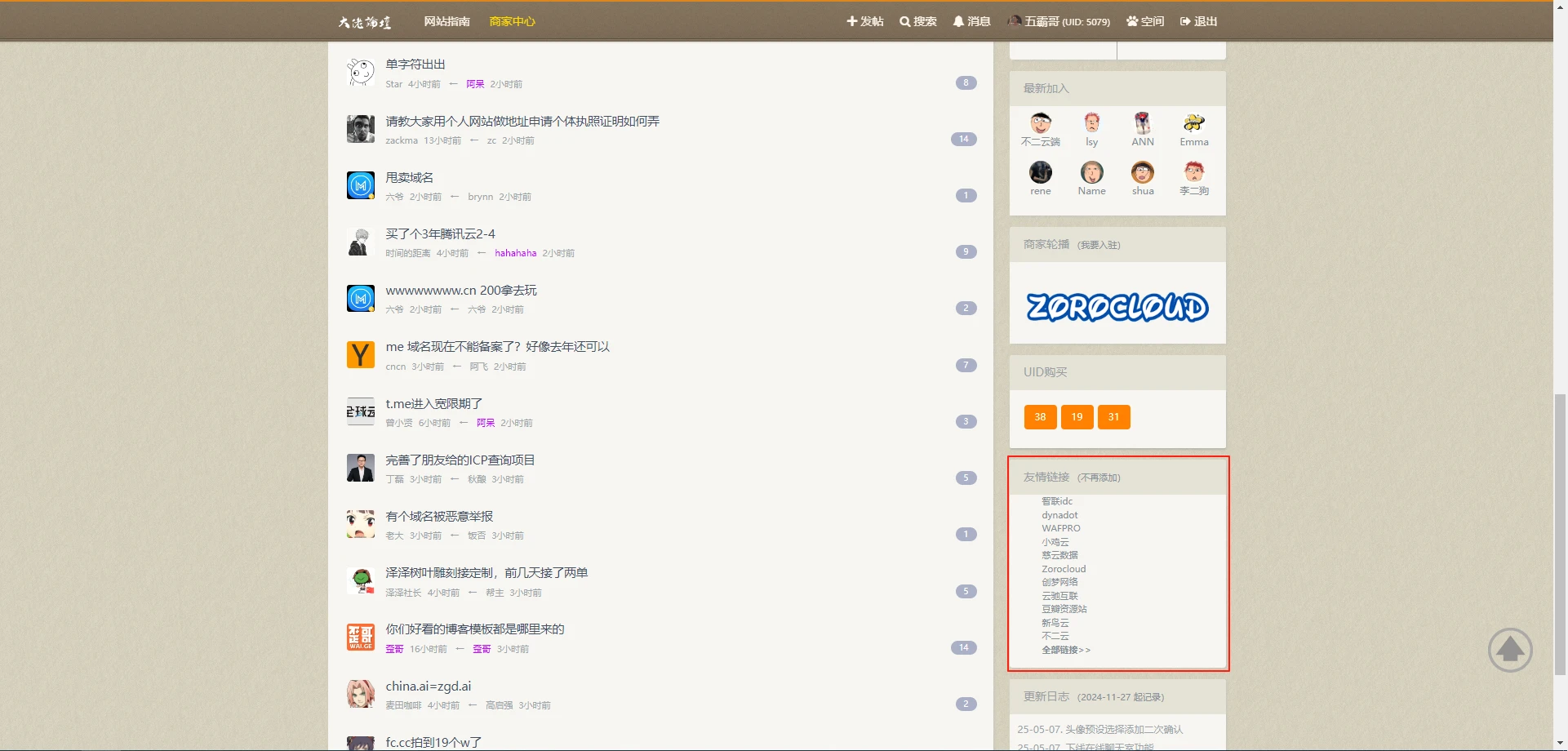Screen dimensions: 1568x751
Task: Switch to 商家中心 menu item
Action: [512, 21]
